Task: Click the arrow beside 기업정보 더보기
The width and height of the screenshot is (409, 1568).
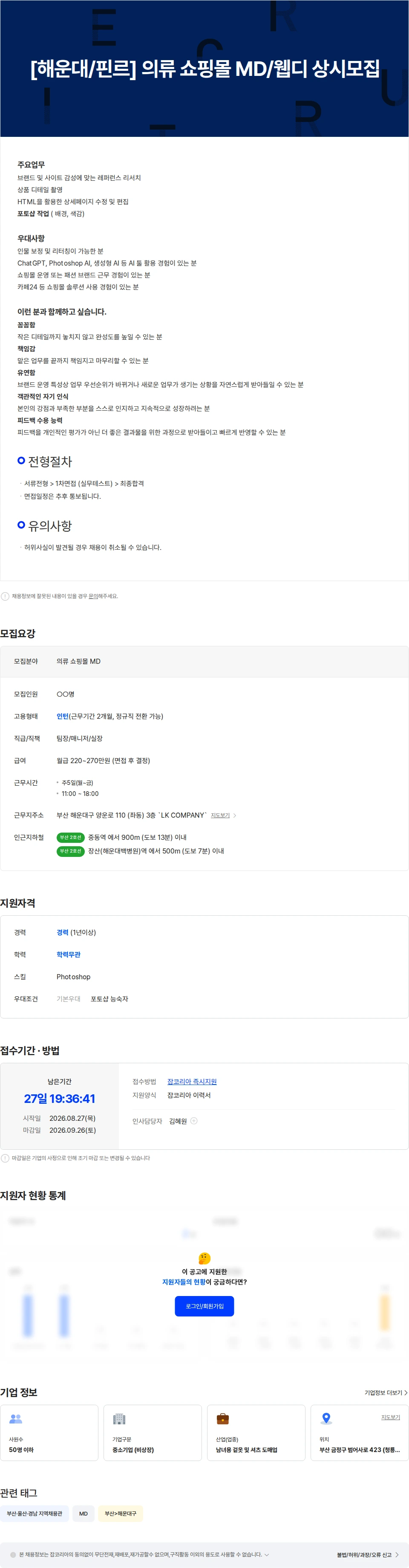Action: point(406,1392)
